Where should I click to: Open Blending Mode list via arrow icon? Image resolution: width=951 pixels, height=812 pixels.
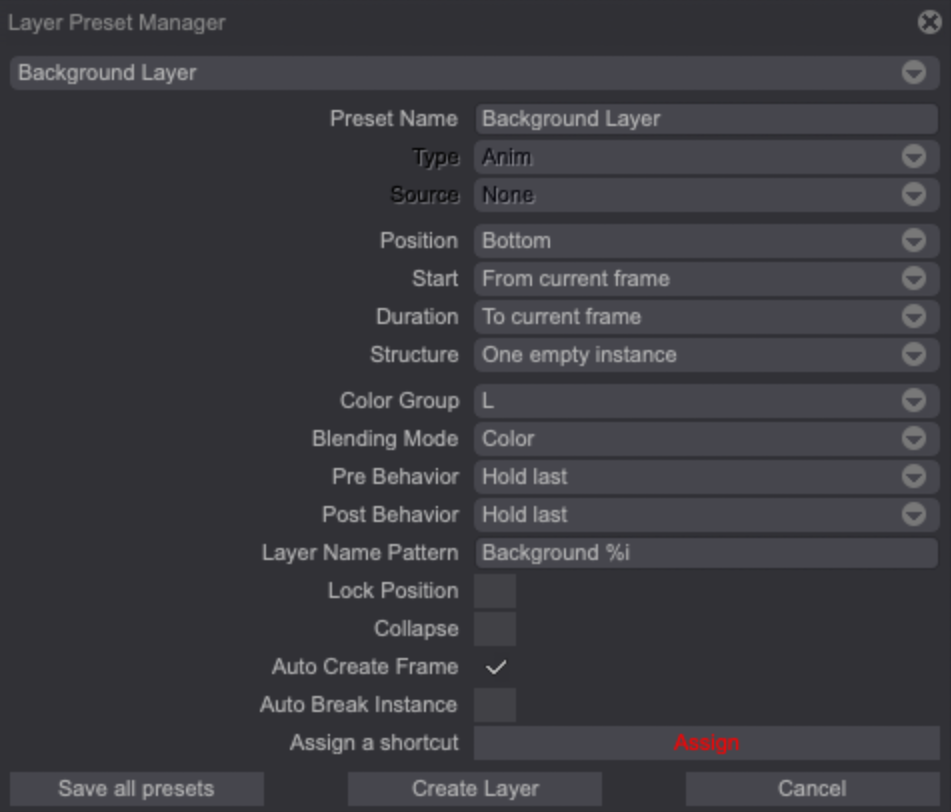tap(913, 439)
